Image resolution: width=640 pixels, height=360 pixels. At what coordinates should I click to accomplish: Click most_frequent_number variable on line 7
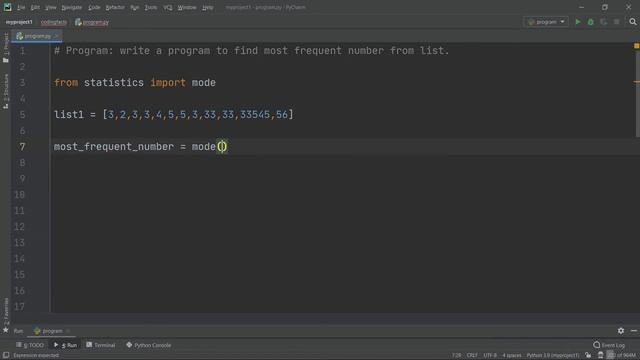[114, 147]
